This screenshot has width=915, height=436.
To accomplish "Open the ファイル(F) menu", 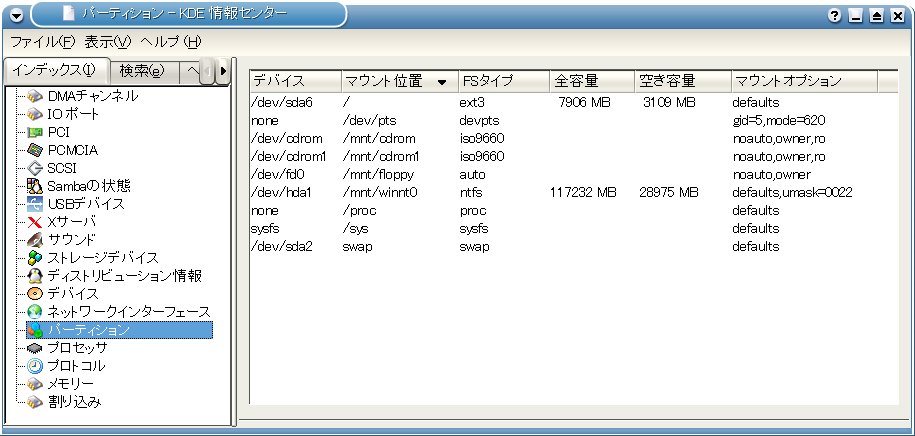I will coord(43,42).
